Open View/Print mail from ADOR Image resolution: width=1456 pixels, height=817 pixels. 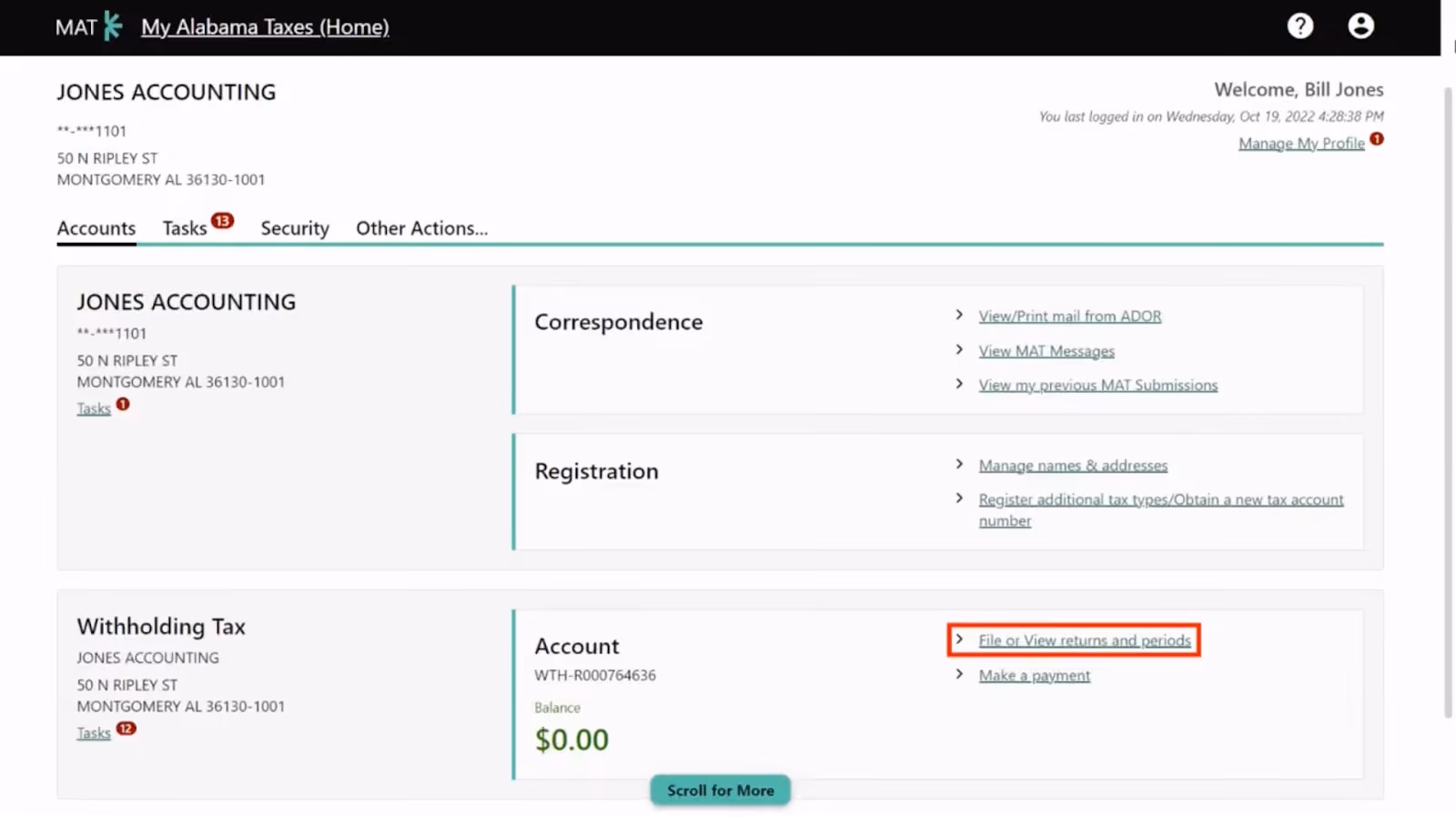[1070, 316]
